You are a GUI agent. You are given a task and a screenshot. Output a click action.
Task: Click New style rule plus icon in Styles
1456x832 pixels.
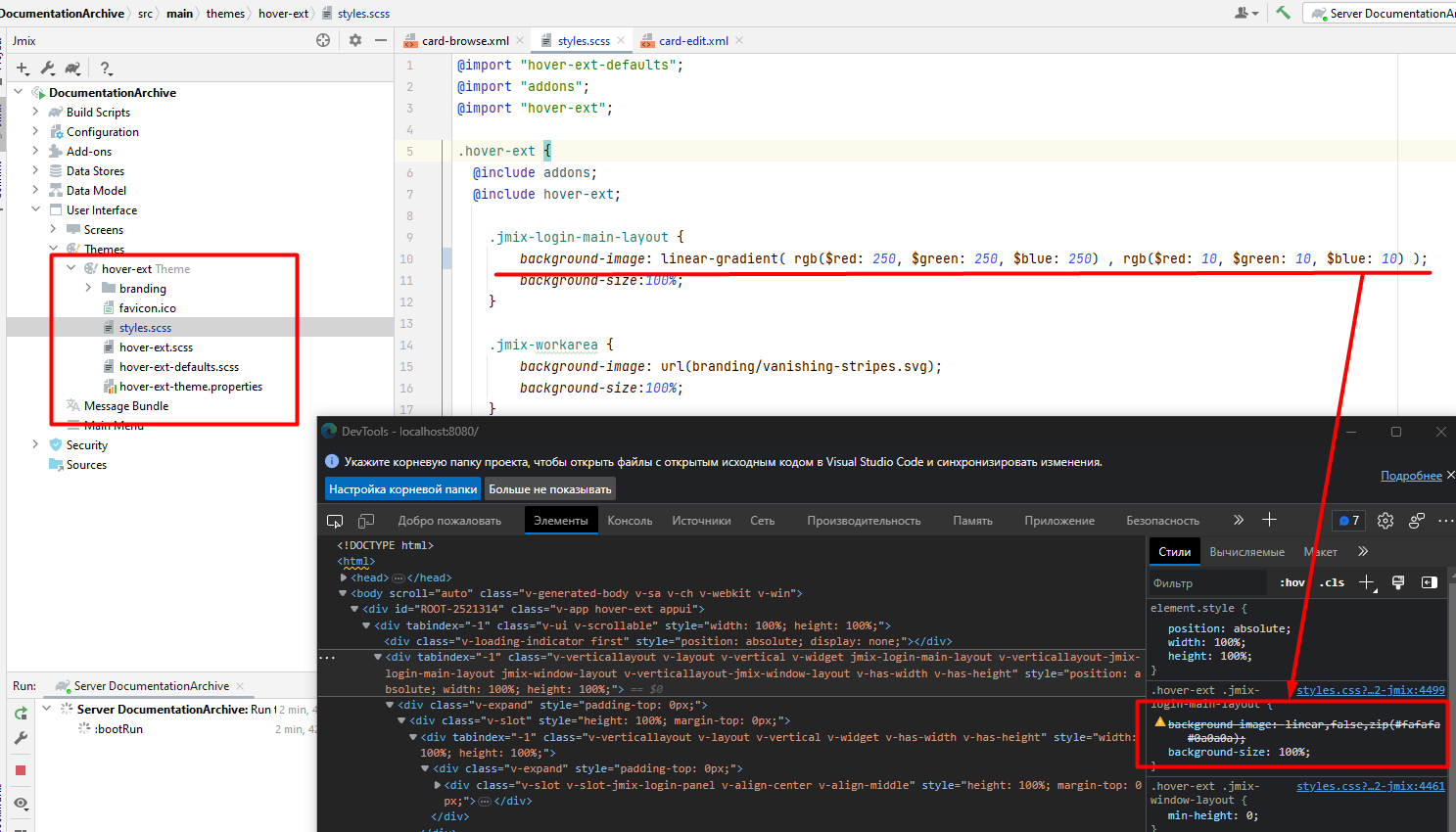(1367, 582)
